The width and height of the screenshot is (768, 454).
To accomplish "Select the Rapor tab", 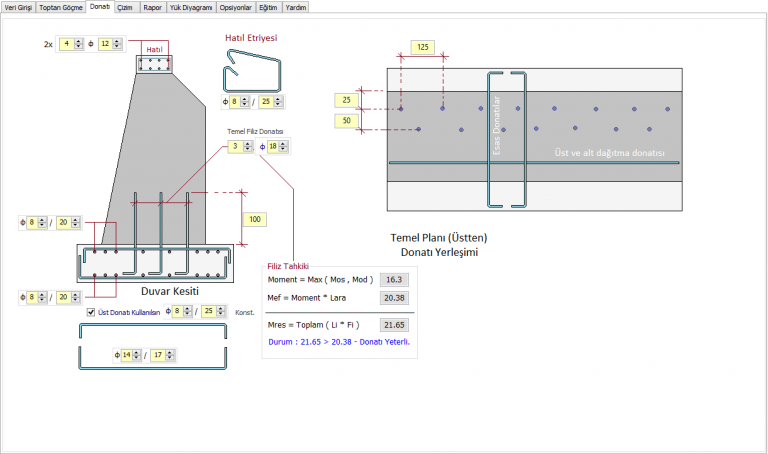I will (153, 7).
